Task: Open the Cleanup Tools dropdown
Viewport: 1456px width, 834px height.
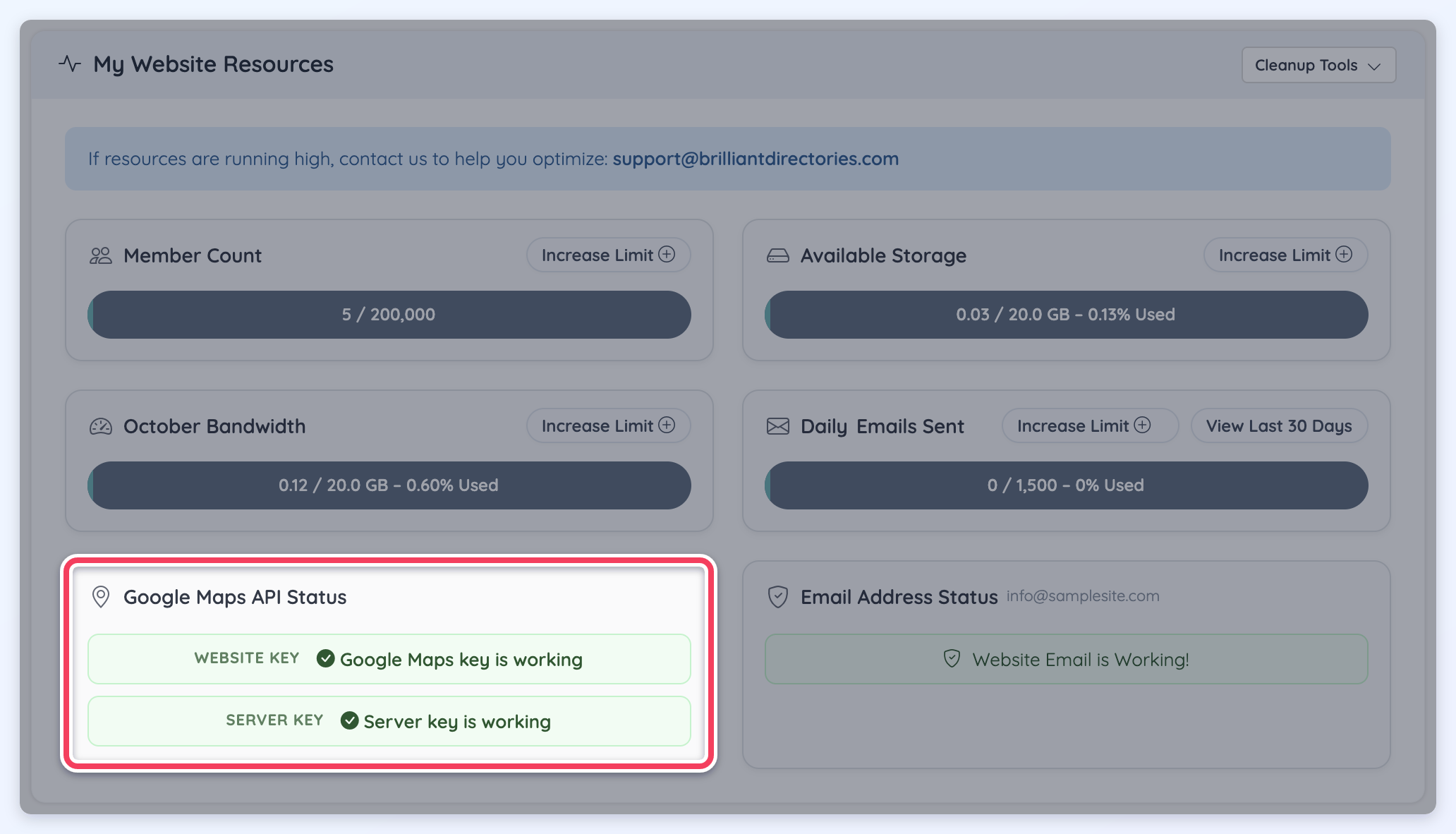Action: click(x=1318, y=65)
